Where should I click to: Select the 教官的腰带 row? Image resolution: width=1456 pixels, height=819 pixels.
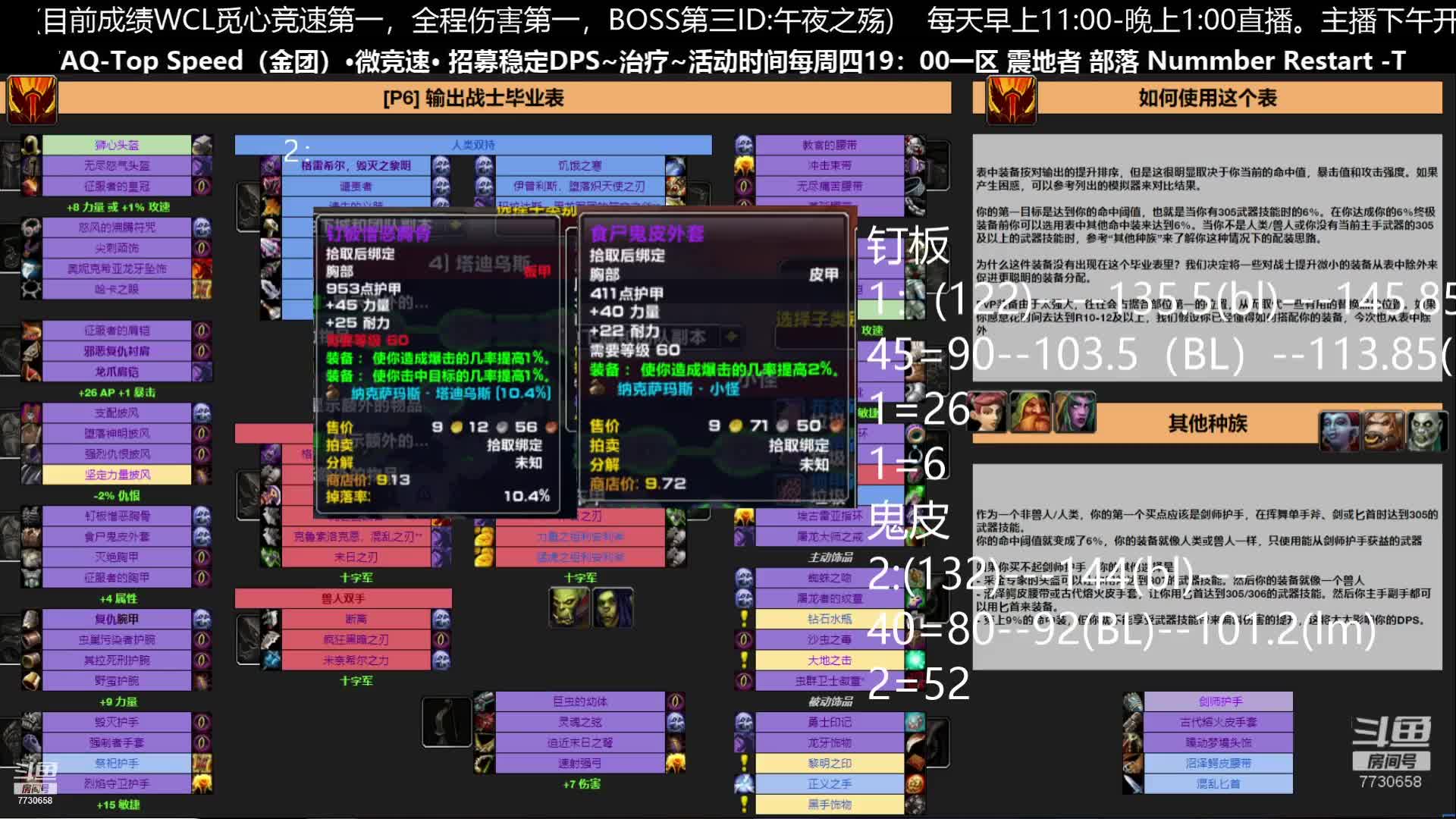[830, 145]
